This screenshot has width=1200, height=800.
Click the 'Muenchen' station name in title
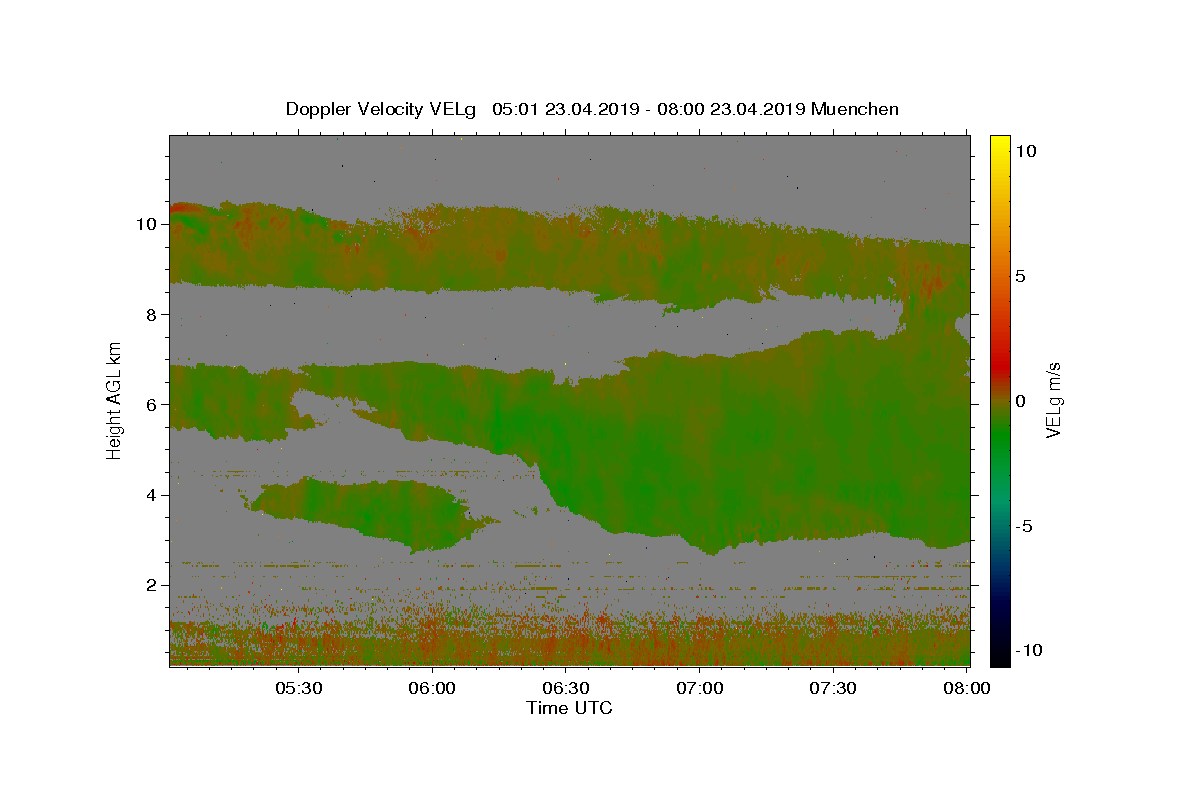855,109
